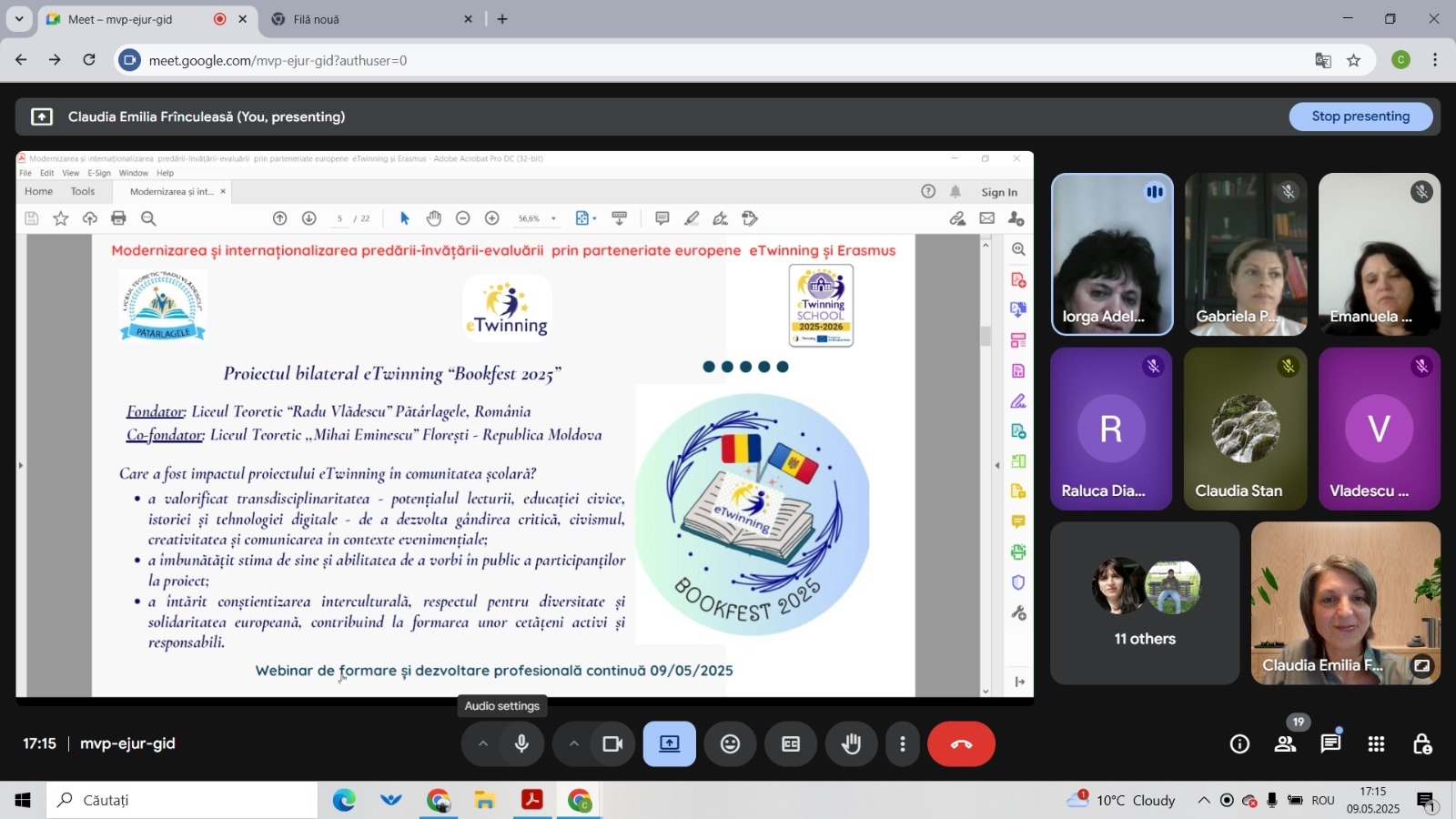Expand video settings chevron beside camera
This screenshot has width=1456, height=819.
click(x=574, y=744)
